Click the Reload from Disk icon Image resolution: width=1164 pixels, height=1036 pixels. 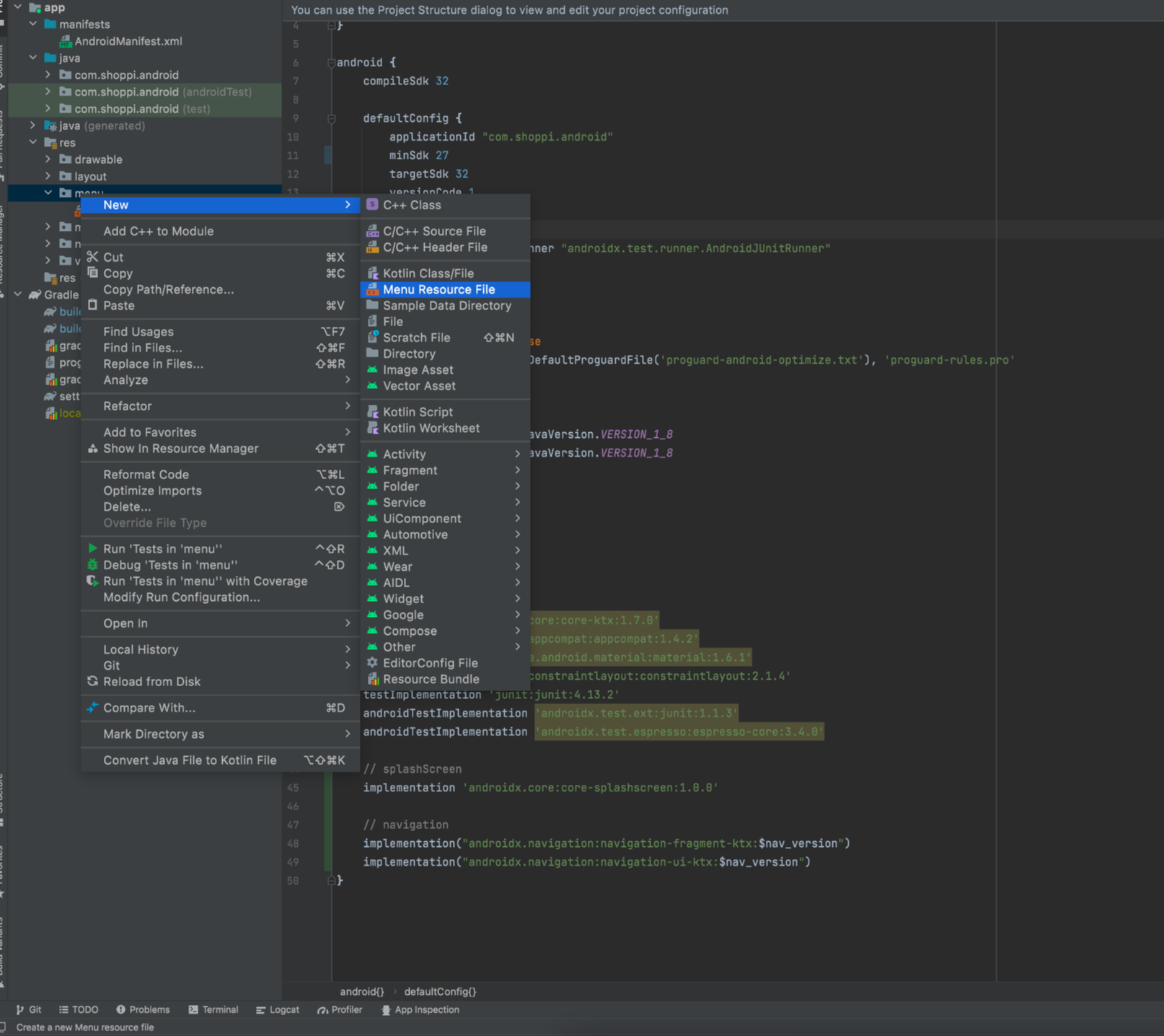[x=92, y=681]
